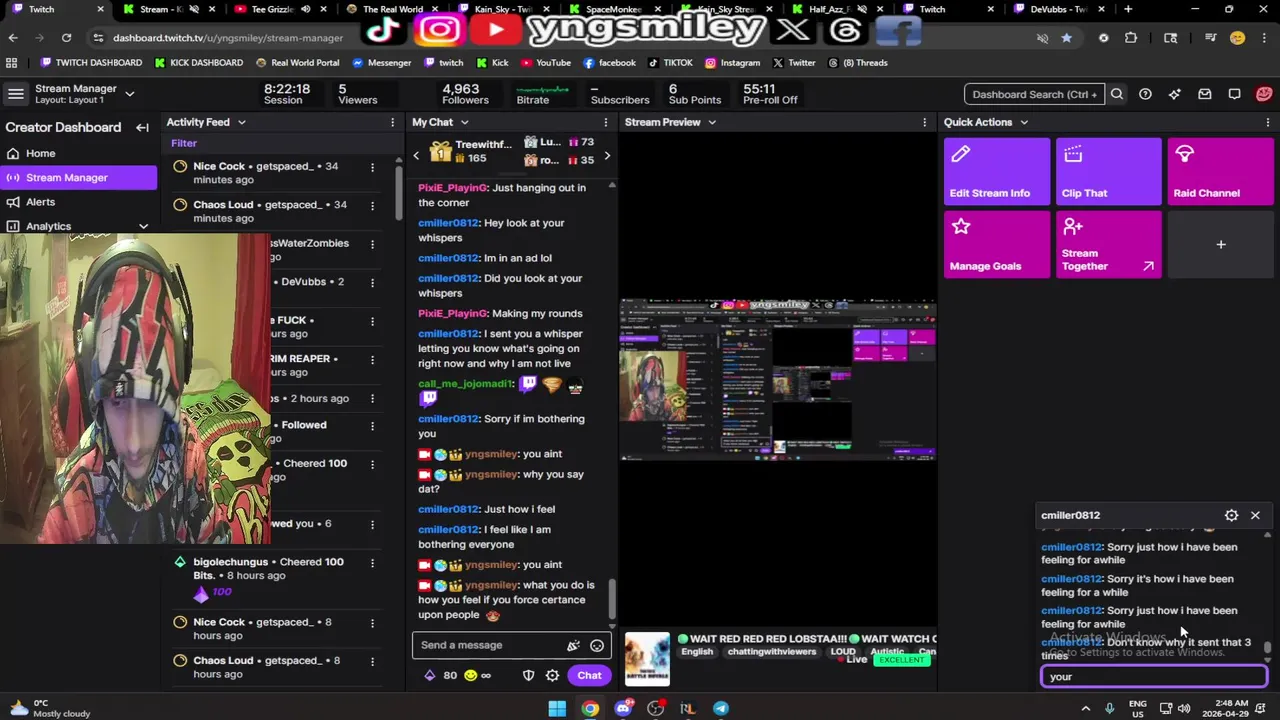Open My Chat three-dot options
Screen dimensions: 1280x720
click(x=606, y=122)
